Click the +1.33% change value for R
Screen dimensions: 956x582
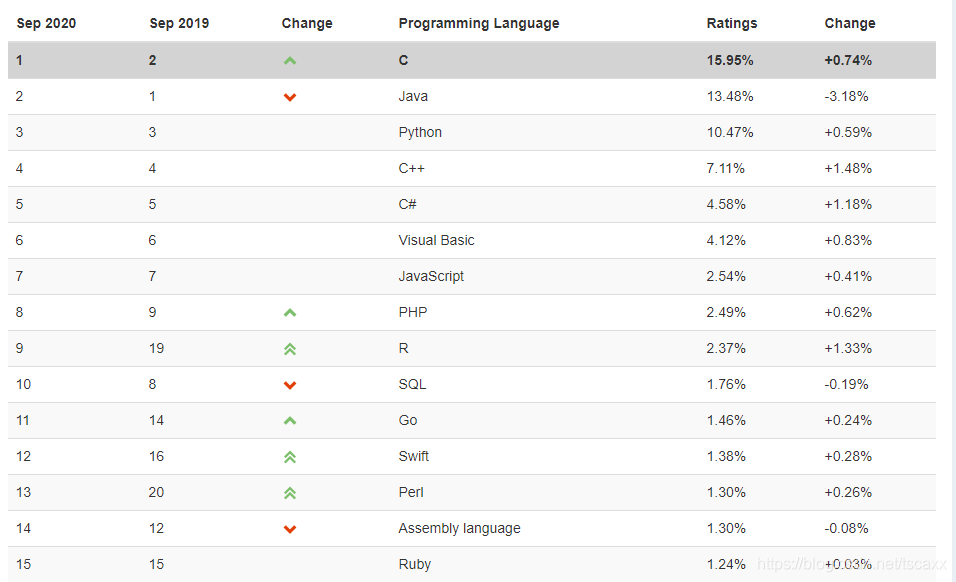[x=848, y=348]
